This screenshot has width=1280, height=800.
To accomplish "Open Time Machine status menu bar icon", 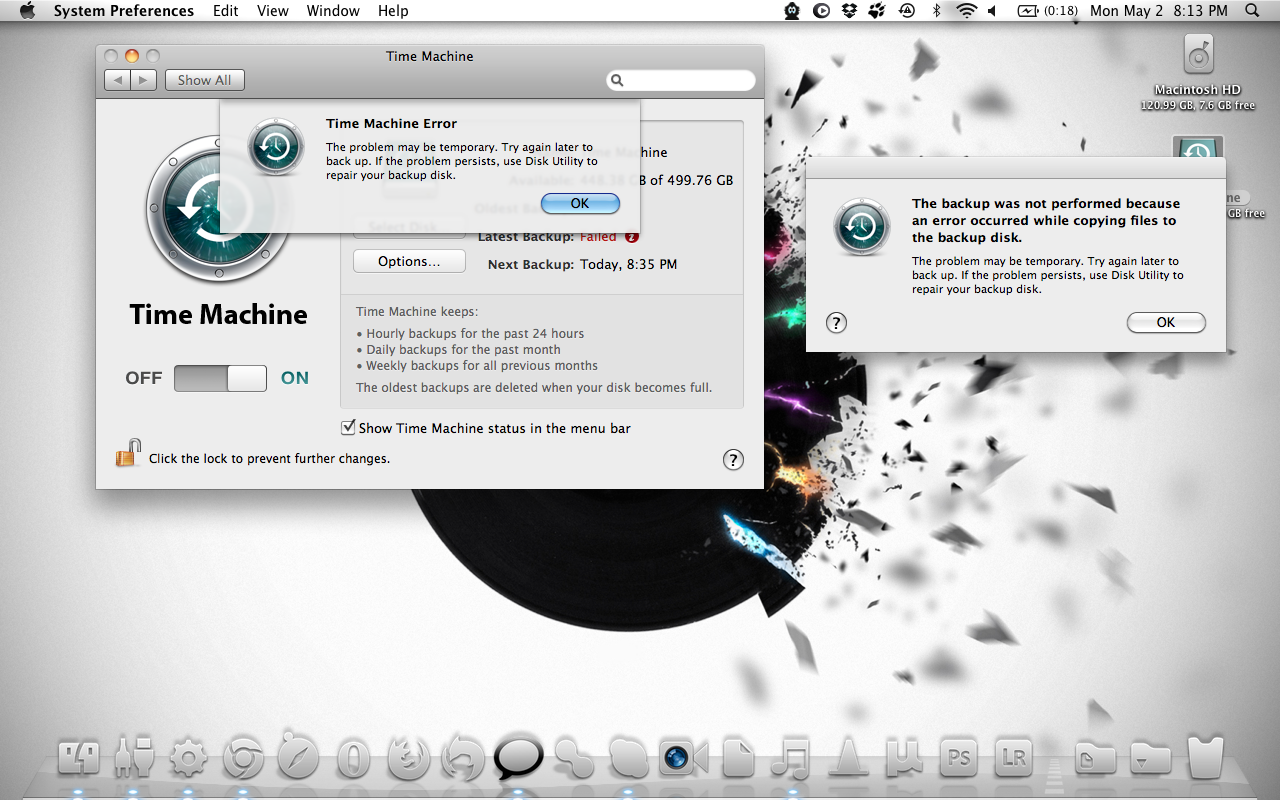I will (907, 11).
